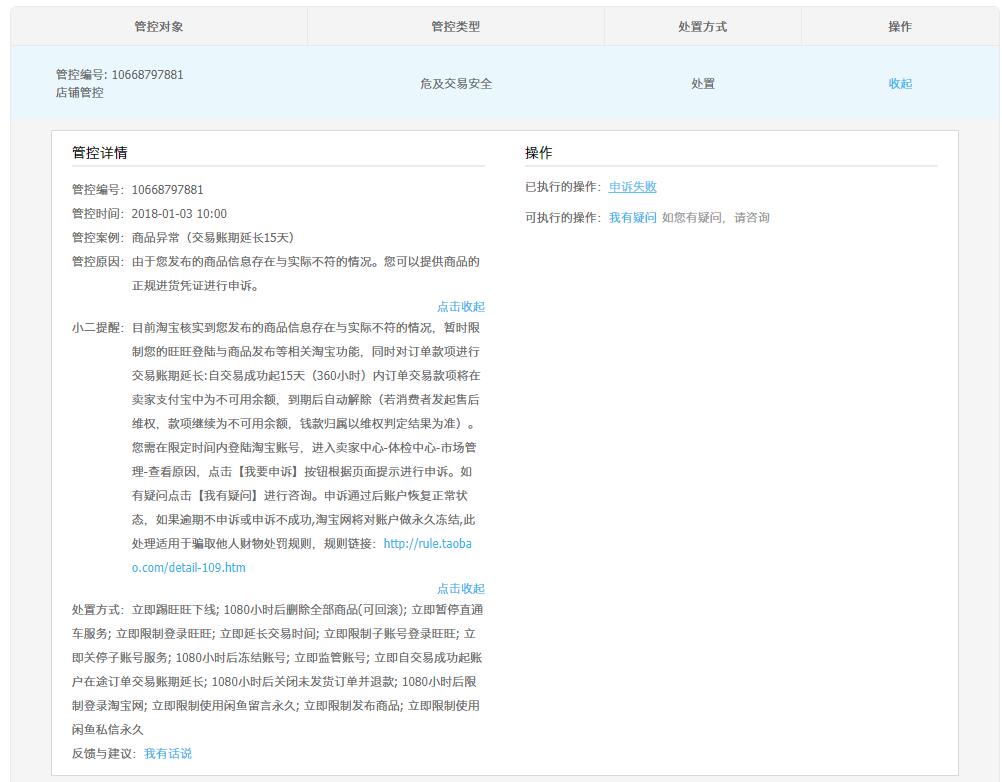
Task: Select the 管控案例 value 商品异常（交易账期延长15天）
Action: pyautogui.click(x=213, y=238)
